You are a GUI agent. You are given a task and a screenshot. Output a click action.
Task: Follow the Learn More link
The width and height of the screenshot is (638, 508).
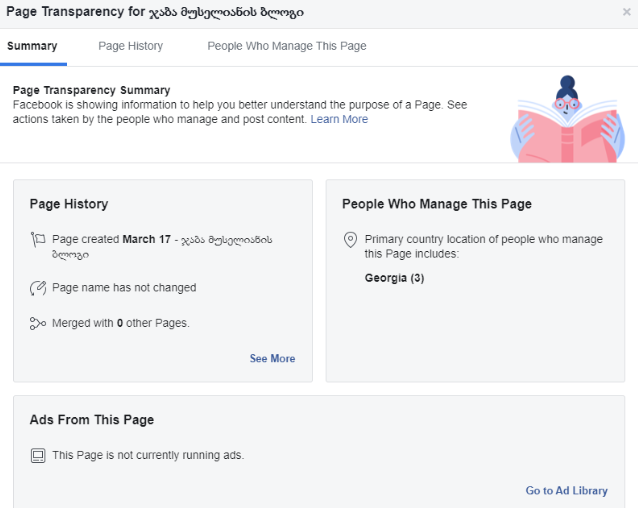(339, 119)
